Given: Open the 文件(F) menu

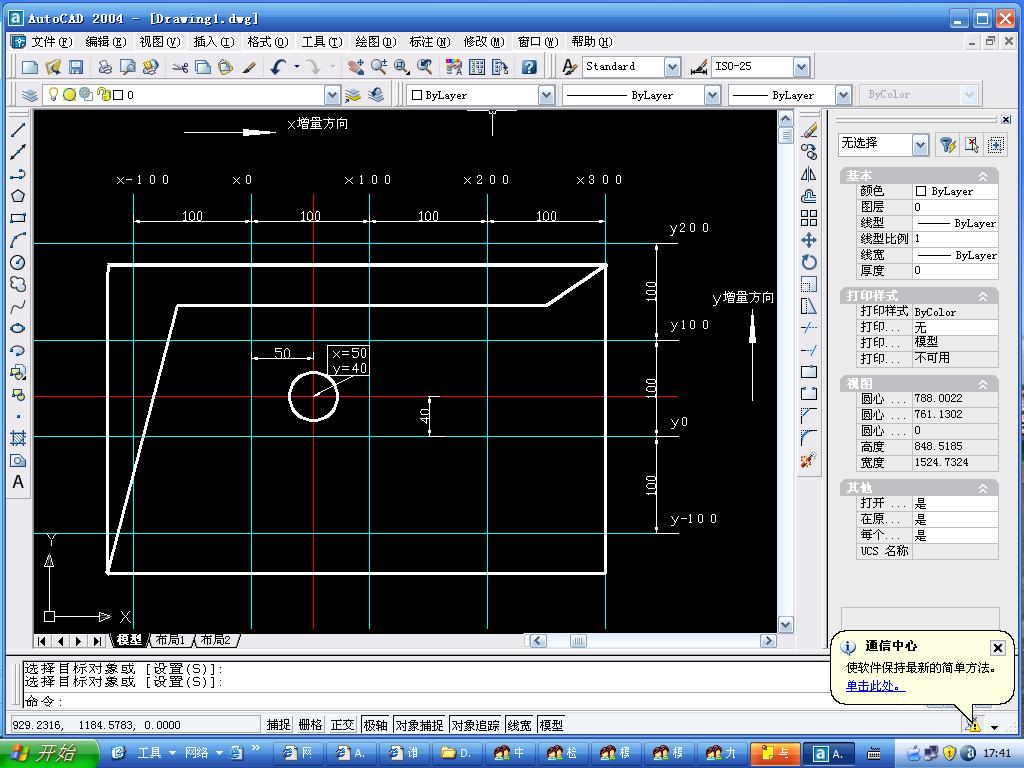Looking at the screenshot, I should (x=52, y=42).
